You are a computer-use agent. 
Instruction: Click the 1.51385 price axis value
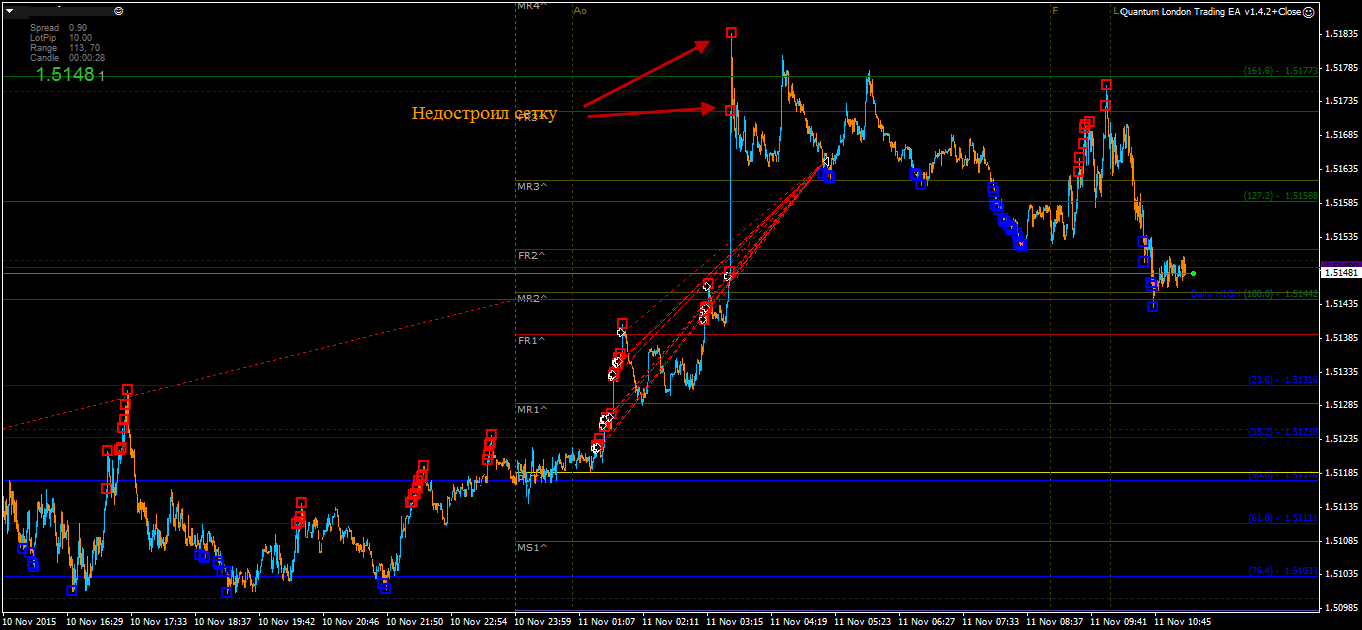1340,338
